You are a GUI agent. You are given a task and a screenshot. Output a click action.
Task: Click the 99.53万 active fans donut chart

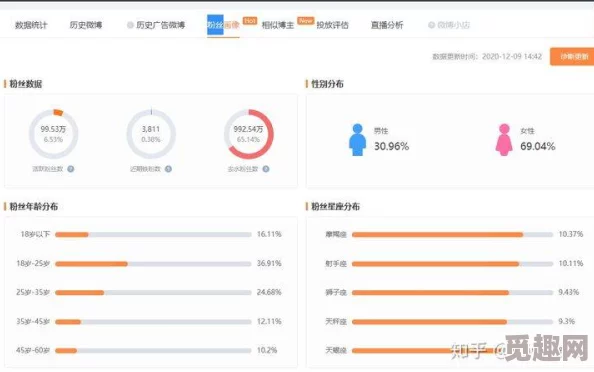point(53,134)
